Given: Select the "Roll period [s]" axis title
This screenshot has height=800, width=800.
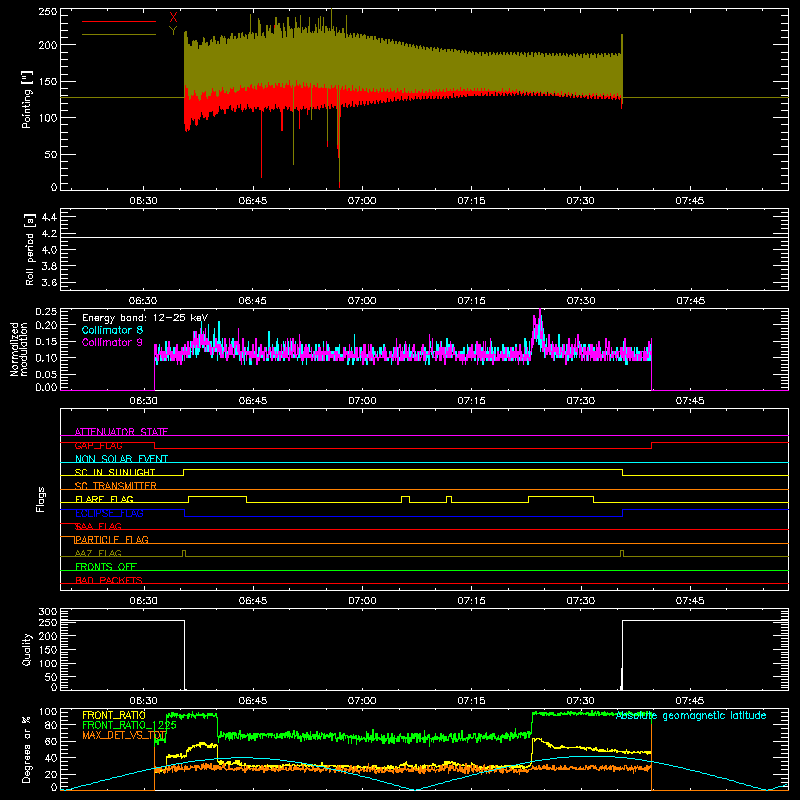Looking at the screenshot, I should (x=30, y=249).
